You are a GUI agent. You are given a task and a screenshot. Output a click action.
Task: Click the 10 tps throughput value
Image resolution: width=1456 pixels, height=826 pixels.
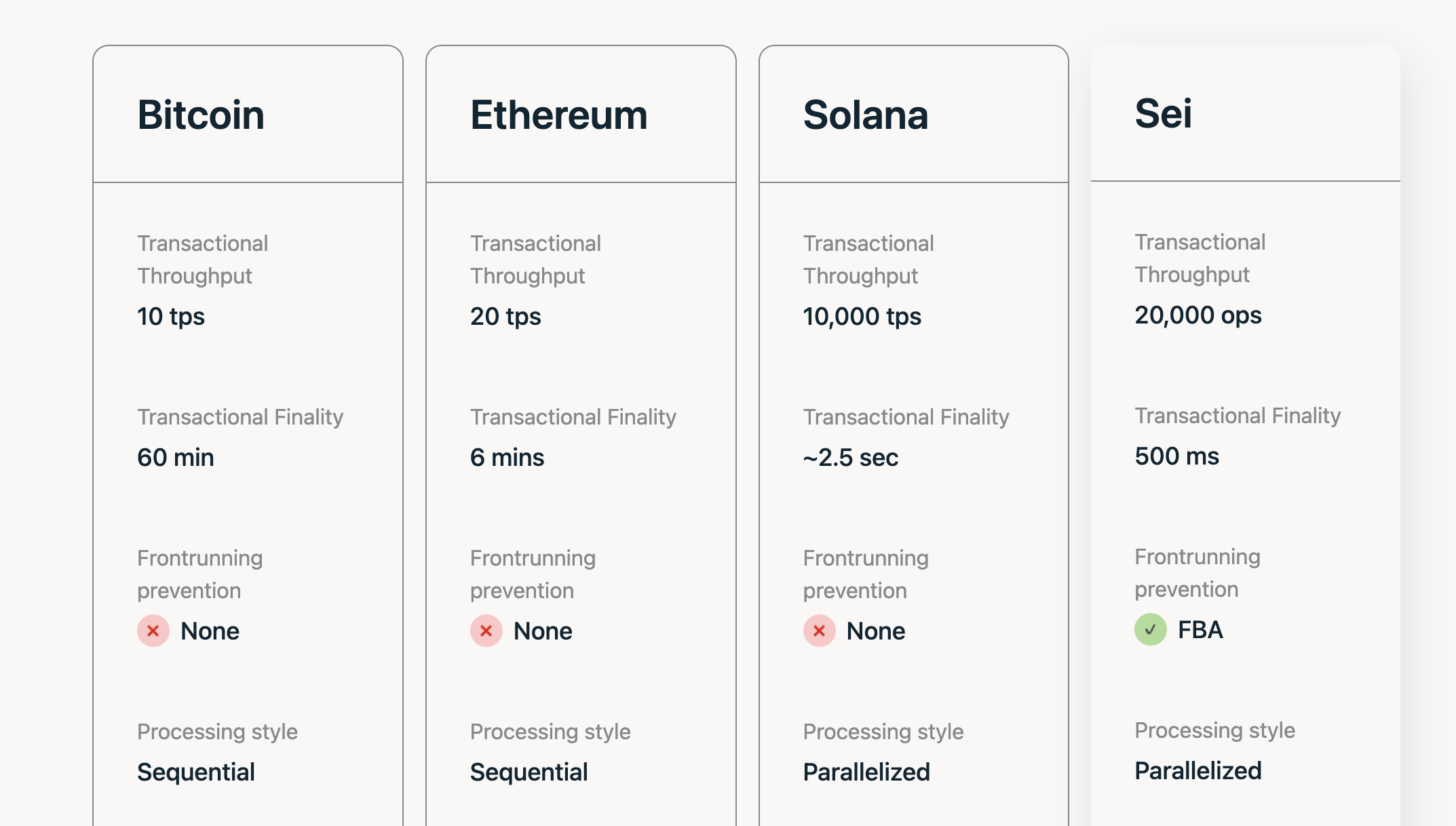(171, 317)
